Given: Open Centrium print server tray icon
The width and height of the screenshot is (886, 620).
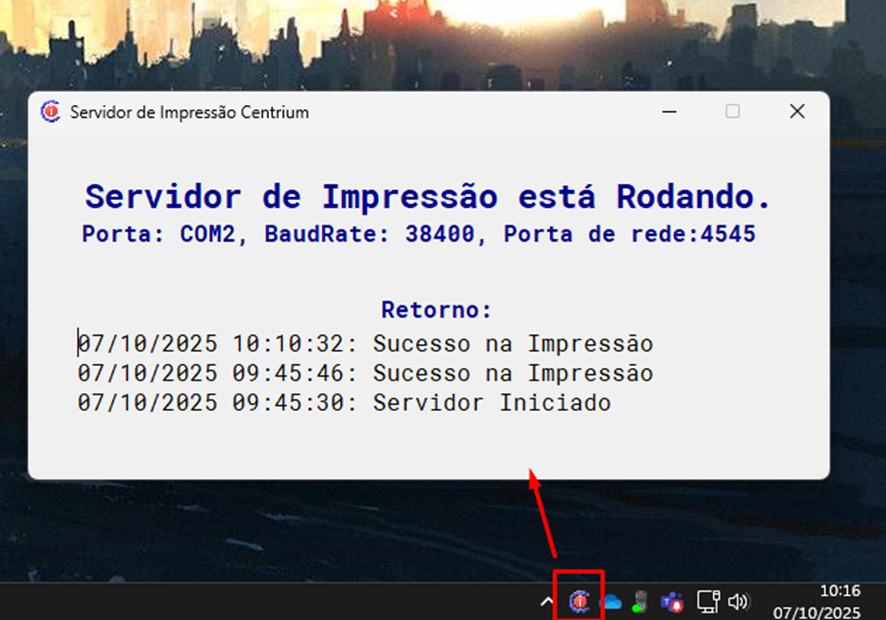Looking at the screenshot, I should point(578,601).
